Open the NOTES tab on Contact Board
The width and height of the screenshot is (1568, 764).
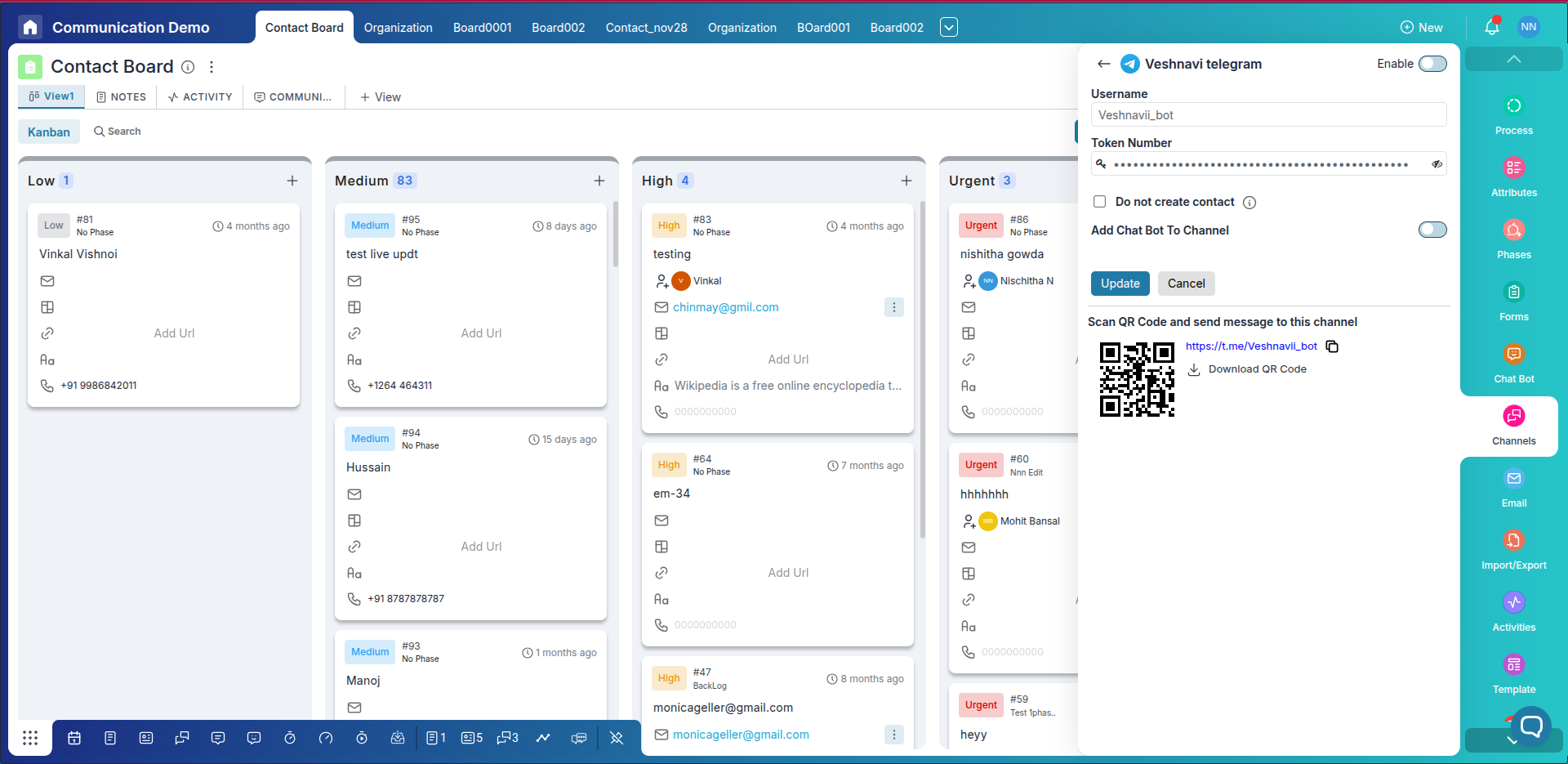121,96
